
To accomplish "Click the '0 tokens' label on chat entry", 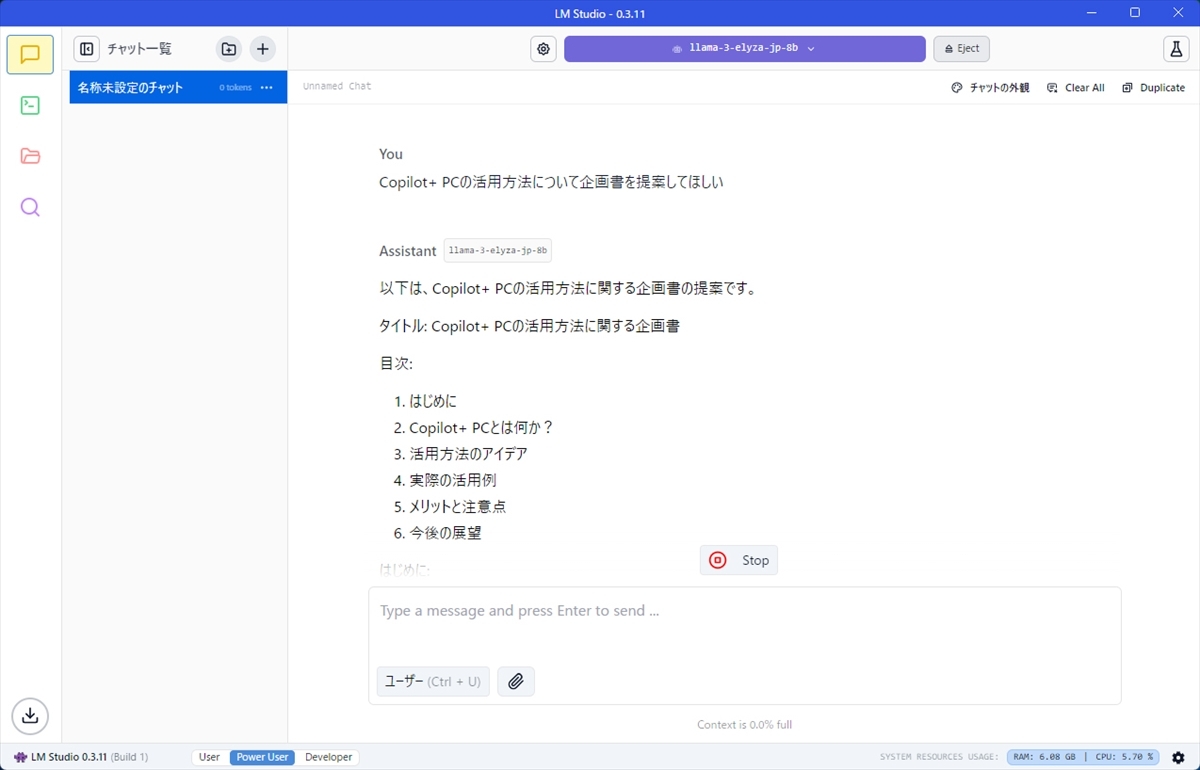I will click(x=236, y=88).
